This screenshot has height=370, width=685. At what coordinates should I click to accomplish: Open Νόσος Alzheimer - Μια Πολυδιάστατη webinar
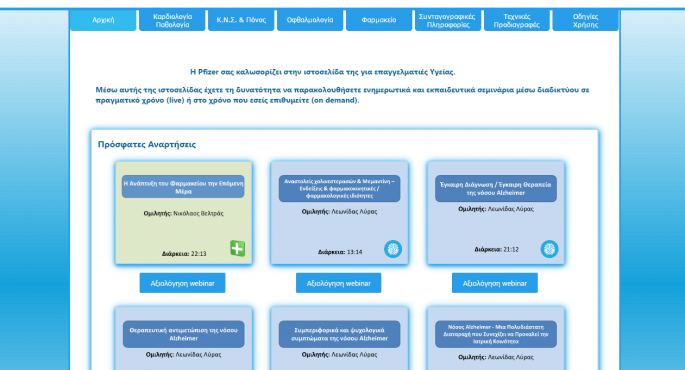[496, 334]
